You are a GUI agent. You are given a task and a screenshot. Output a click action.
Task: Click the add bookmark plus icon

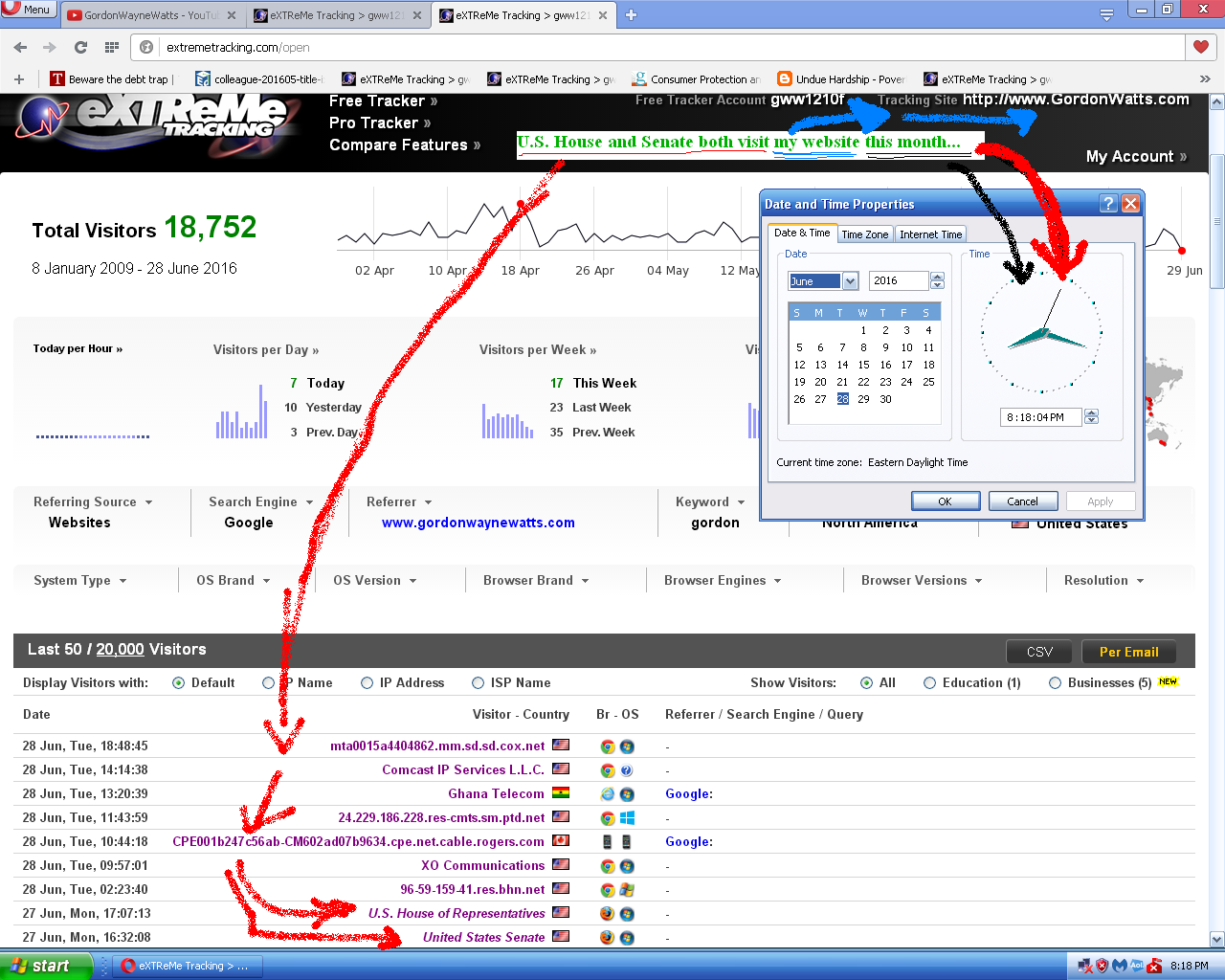click(18, 79)
